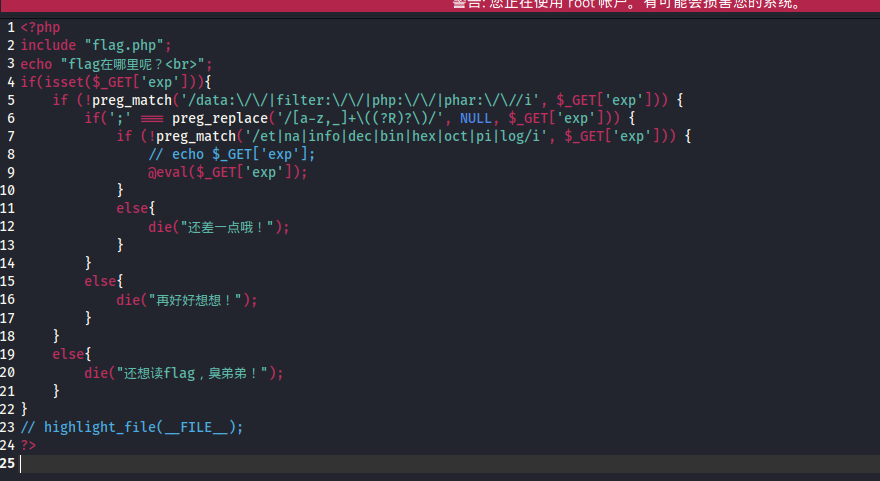The image size is (880, 481).
Task: Click the else keyword on line 15
Action: (x=100, y=281)
